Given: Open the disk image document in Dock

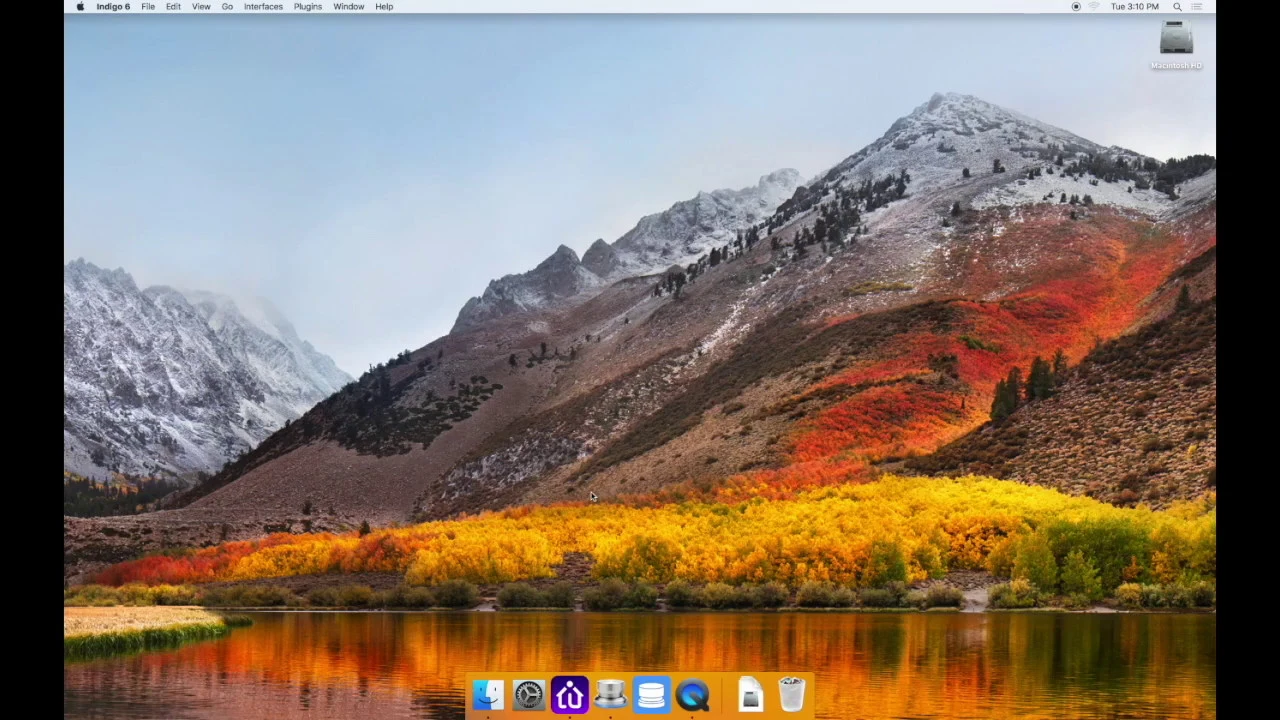Looking at the screenshot, I should point(750,694).
